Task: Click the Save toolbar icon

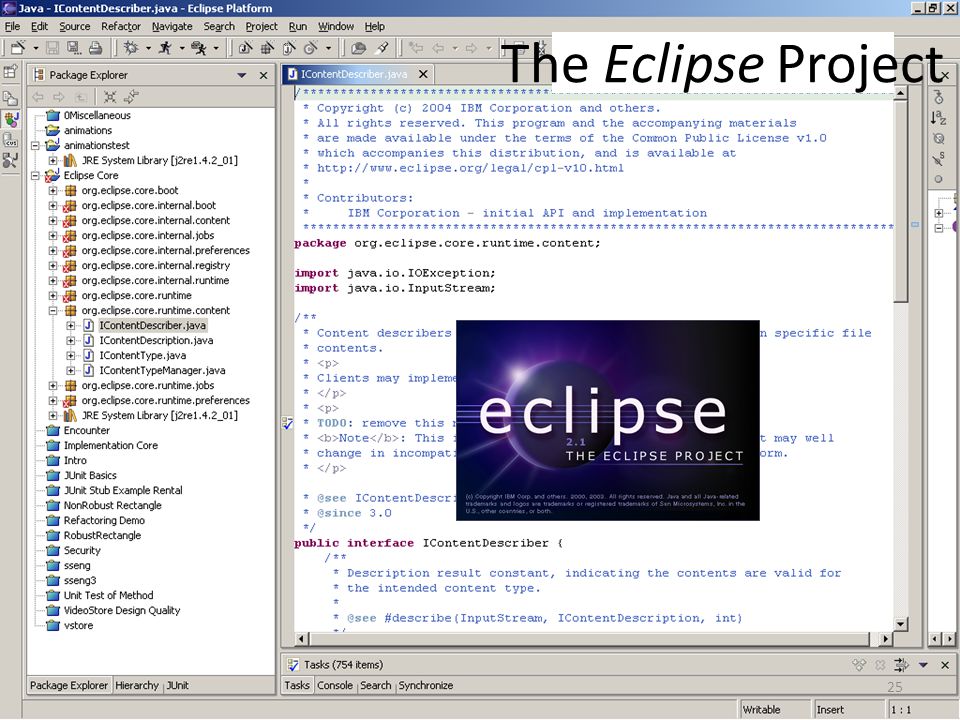Action: tap(53, 48)
